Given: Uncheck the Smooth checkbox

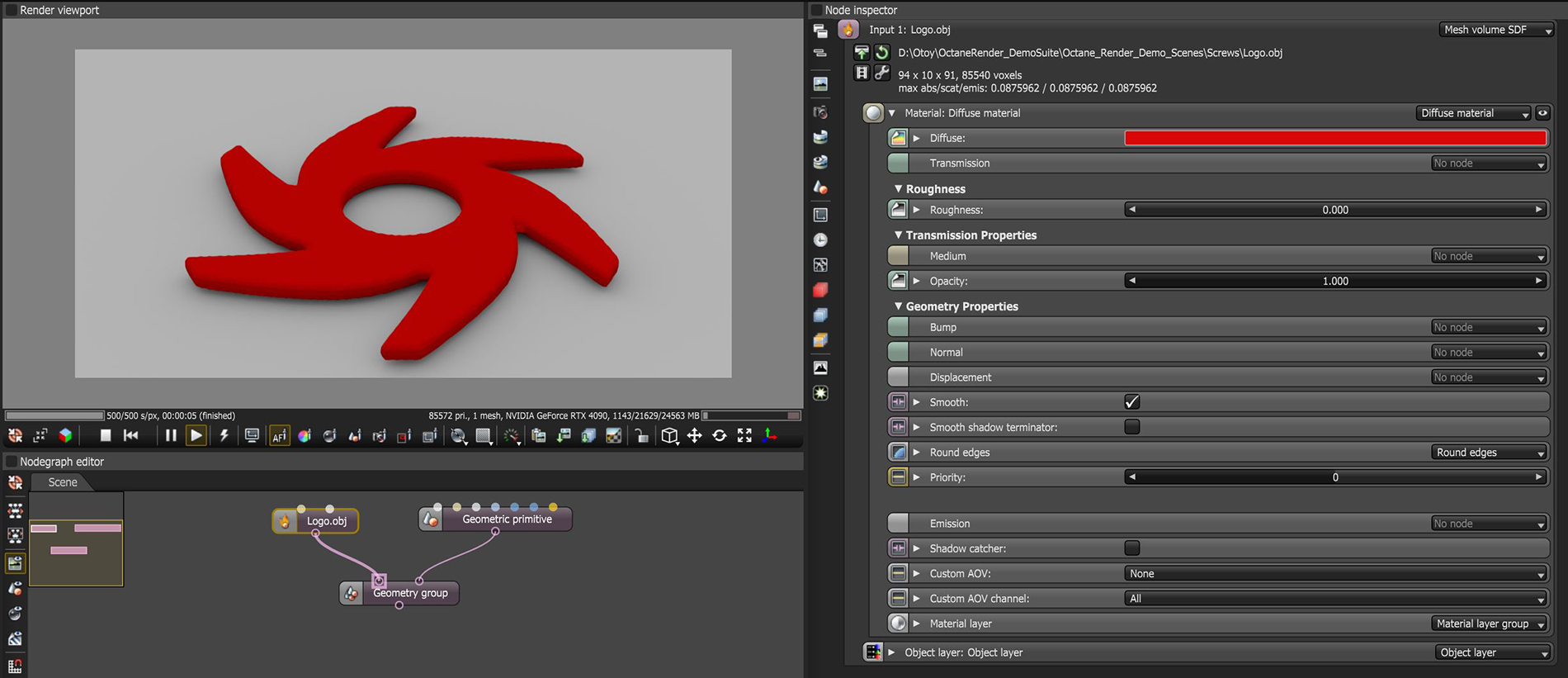Looking at the screenshot, I should point(1132,402).
